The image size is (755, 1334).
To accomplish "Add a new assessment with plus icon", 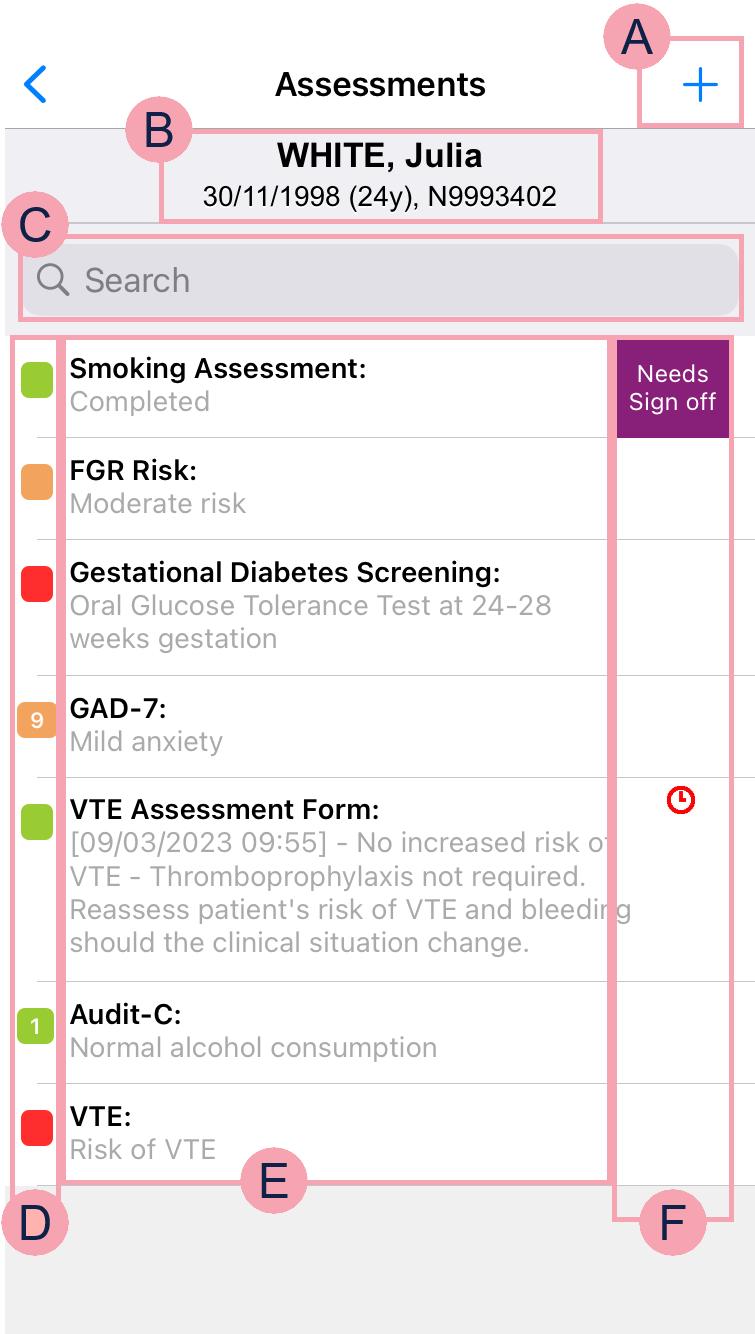I will coord(700,86).
